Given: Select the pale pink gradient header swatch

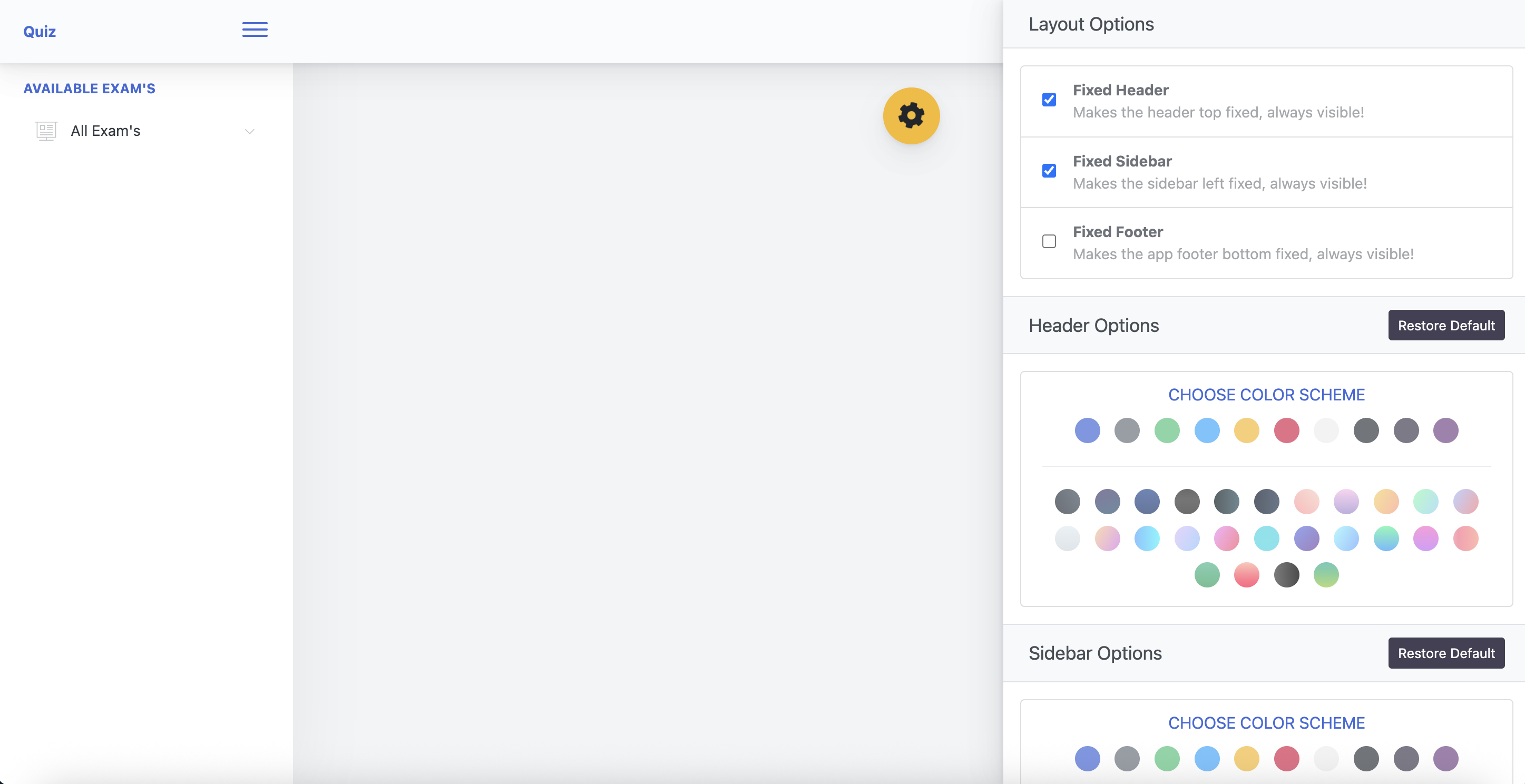Looking at the screenshot, I should [1306, 502].
